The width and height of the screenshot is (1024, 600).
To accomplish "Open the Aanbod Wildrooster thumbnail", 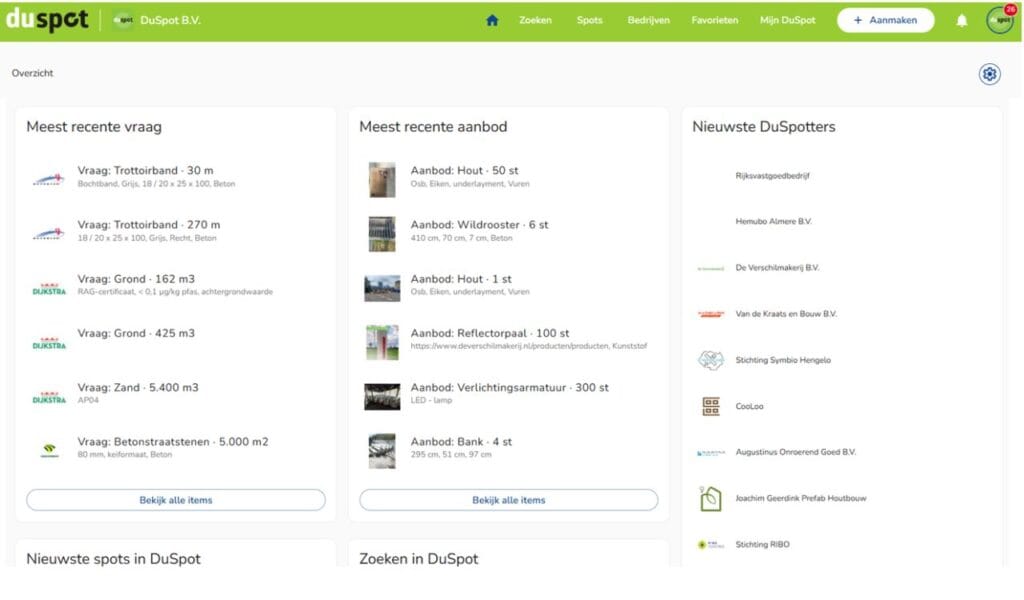I will [381, 234].
